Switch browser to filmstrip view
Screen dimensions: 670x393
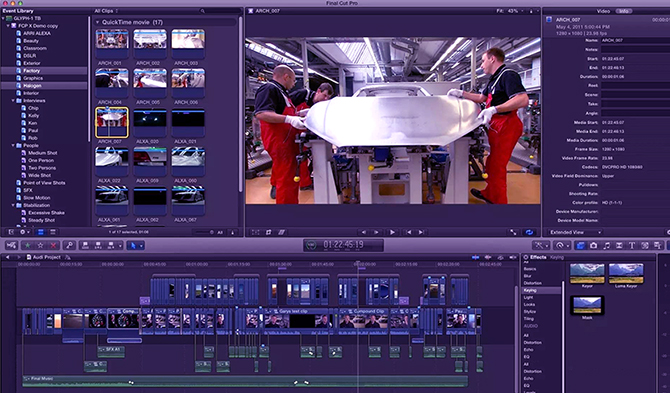pos(41,232)
